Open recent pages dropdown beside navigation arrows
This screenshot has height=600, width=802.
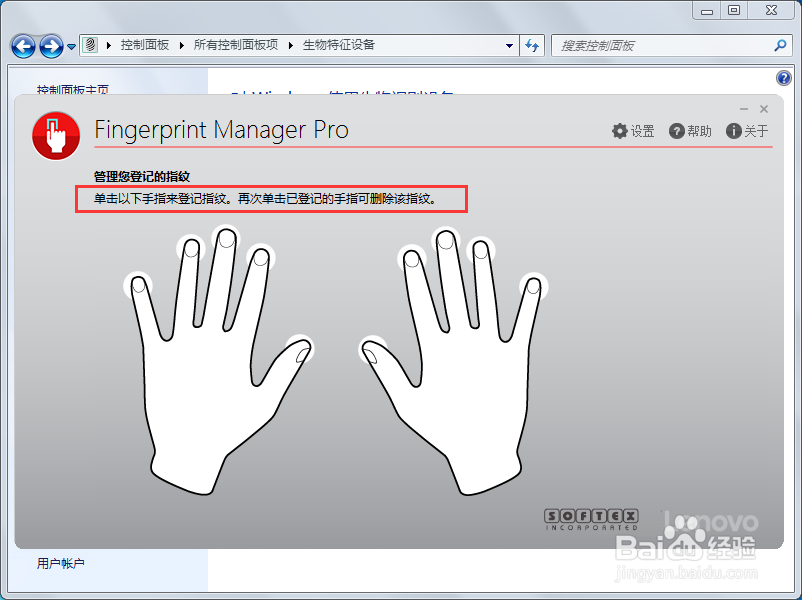point(72,47)
